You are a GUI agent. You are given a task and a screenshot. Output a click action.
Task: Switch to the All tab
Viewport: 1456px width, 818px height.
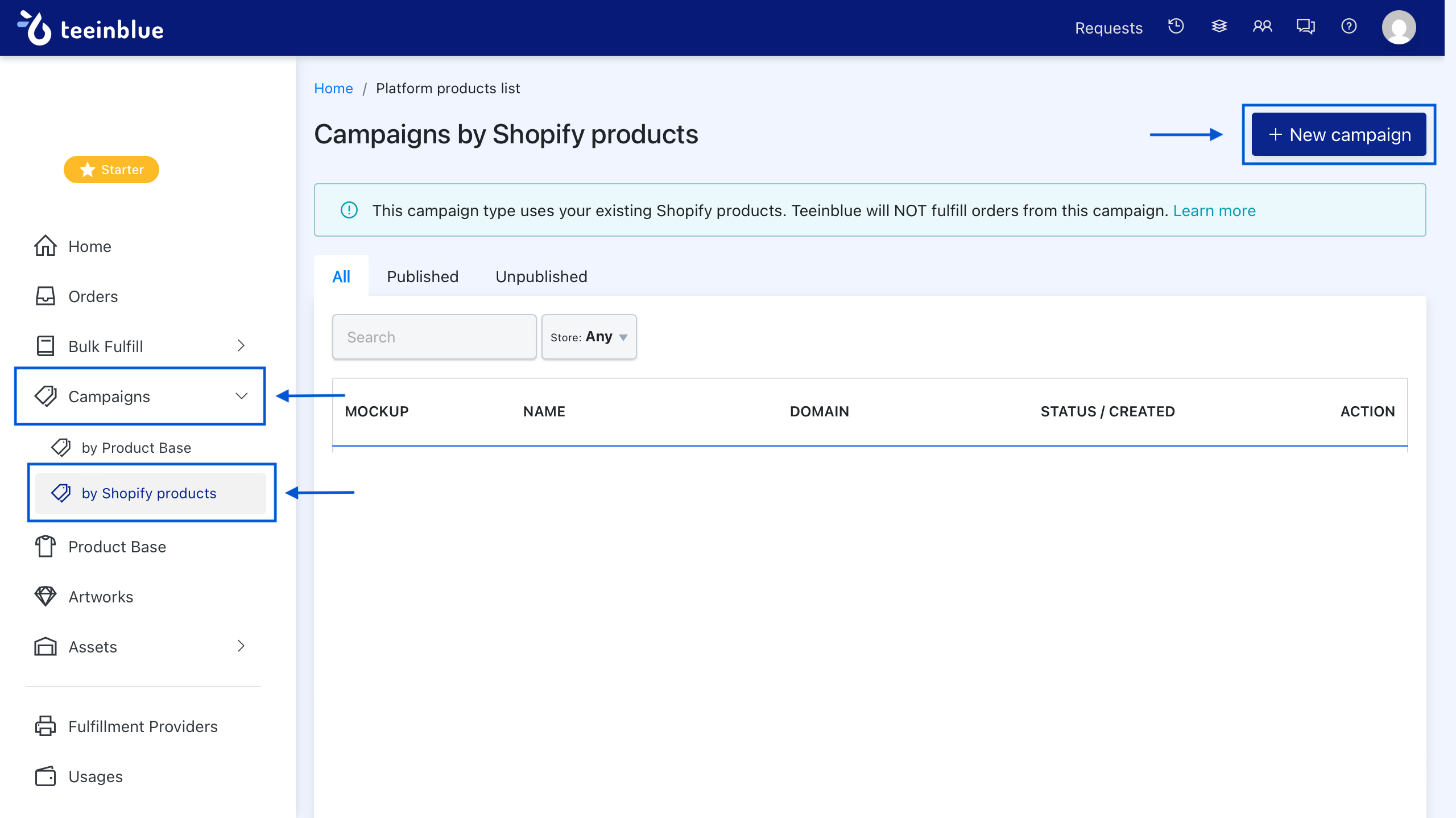coord(341,276)
